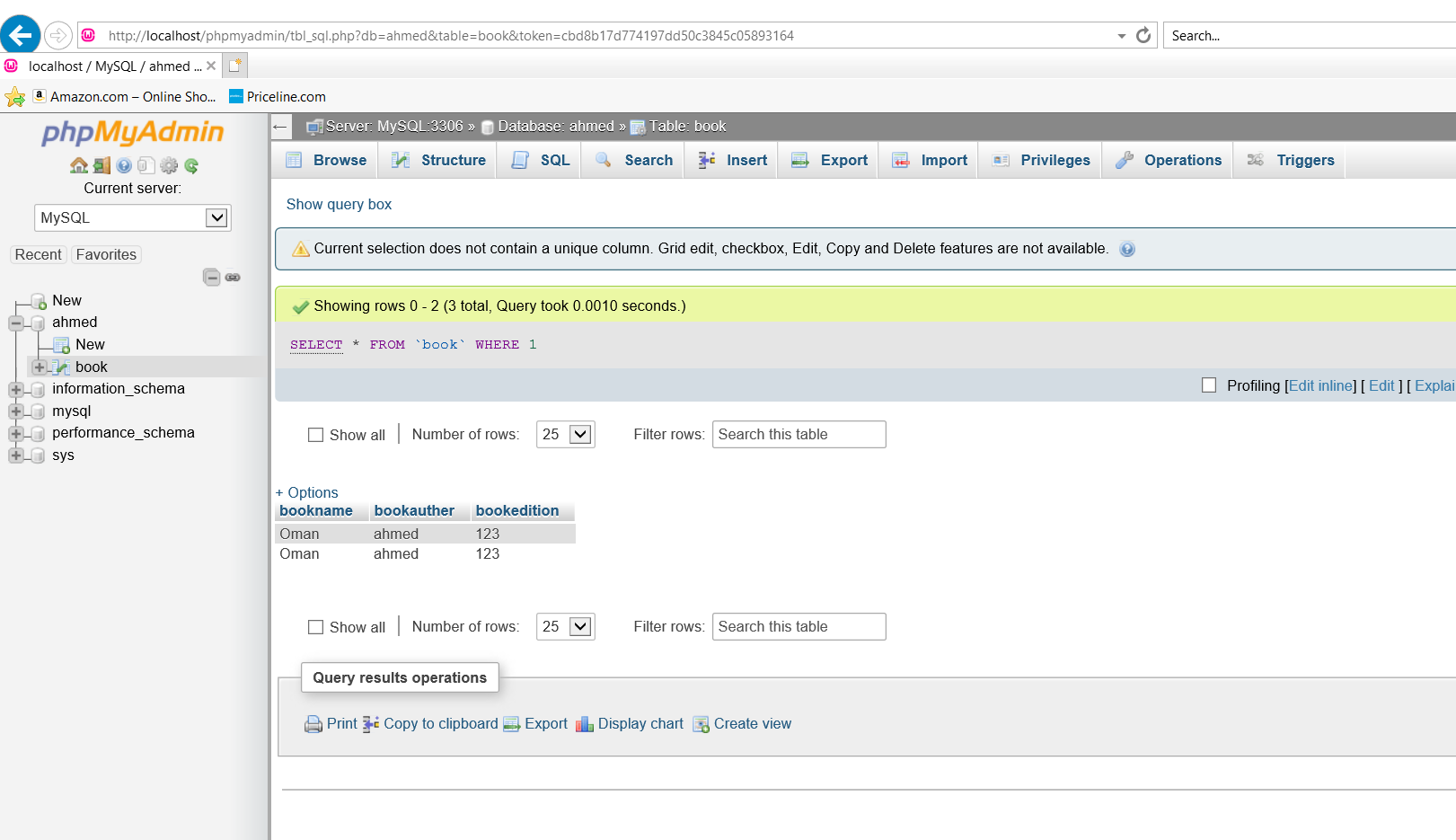The image size is (1456, 840).
Task: Sort by the bookname column header
Action: coord(316,511)
